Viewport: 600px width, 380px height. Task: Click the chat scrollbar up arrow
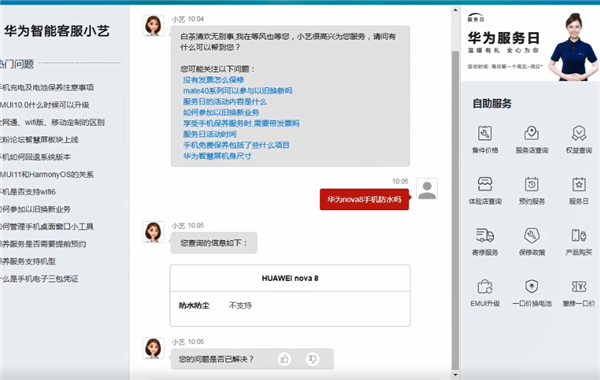(x=455, y=10)
